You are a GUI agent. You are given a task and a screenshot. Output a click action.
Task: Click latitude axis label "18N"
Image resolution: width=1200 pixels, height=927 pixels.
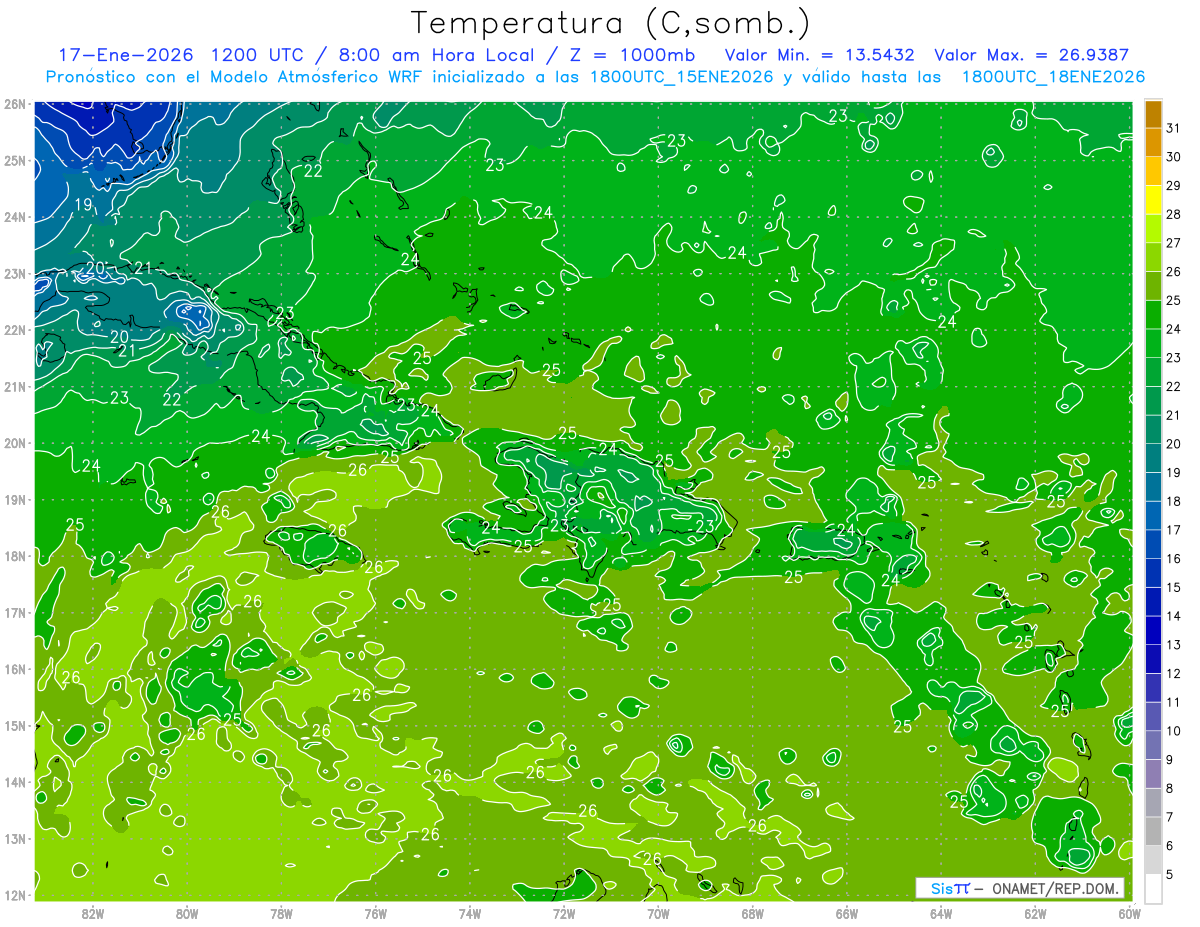15,556
